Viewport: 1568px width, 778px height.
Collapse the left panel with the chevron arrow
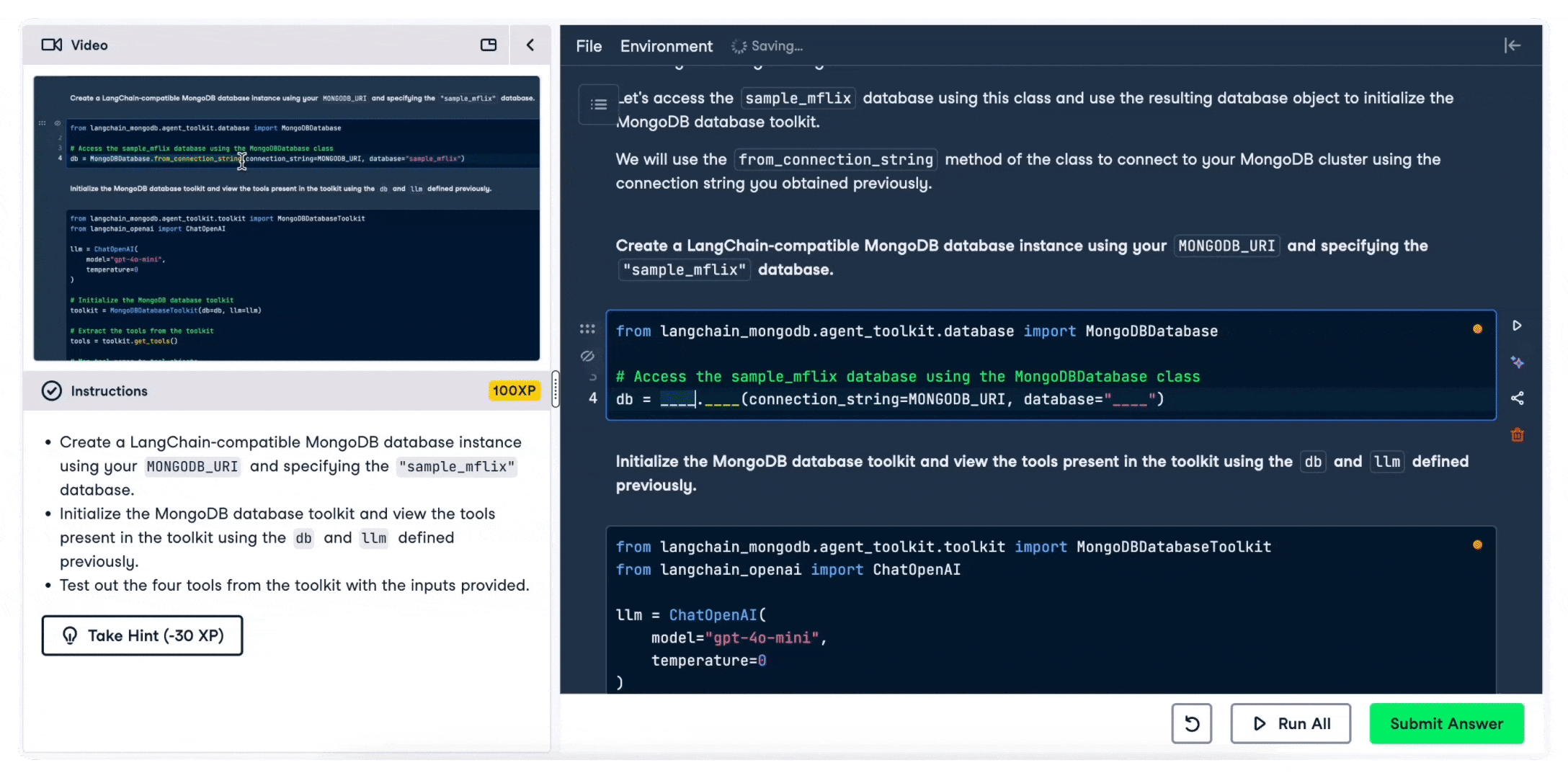pyautogui.click(x=530, y=45)
